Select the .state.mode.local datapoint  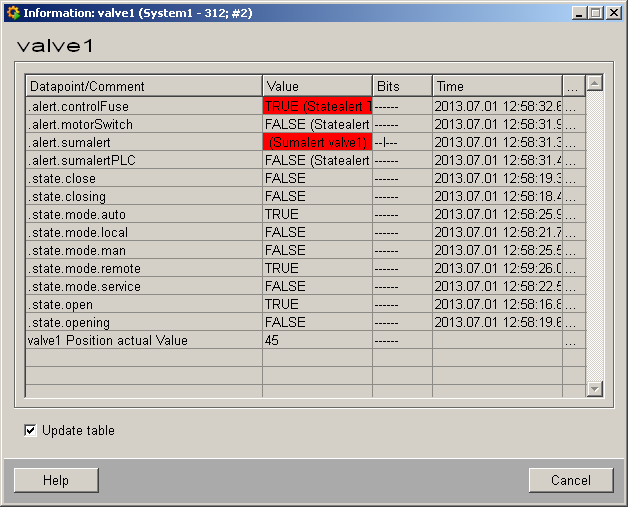coord(144,233)
